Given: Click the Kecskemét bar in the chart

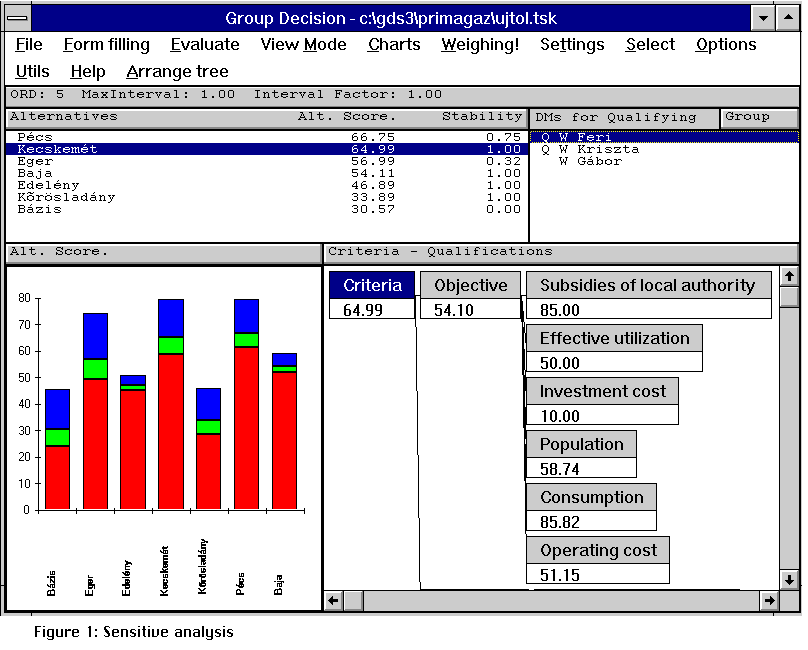Looking at the screenshot, I should pos(171,404).
